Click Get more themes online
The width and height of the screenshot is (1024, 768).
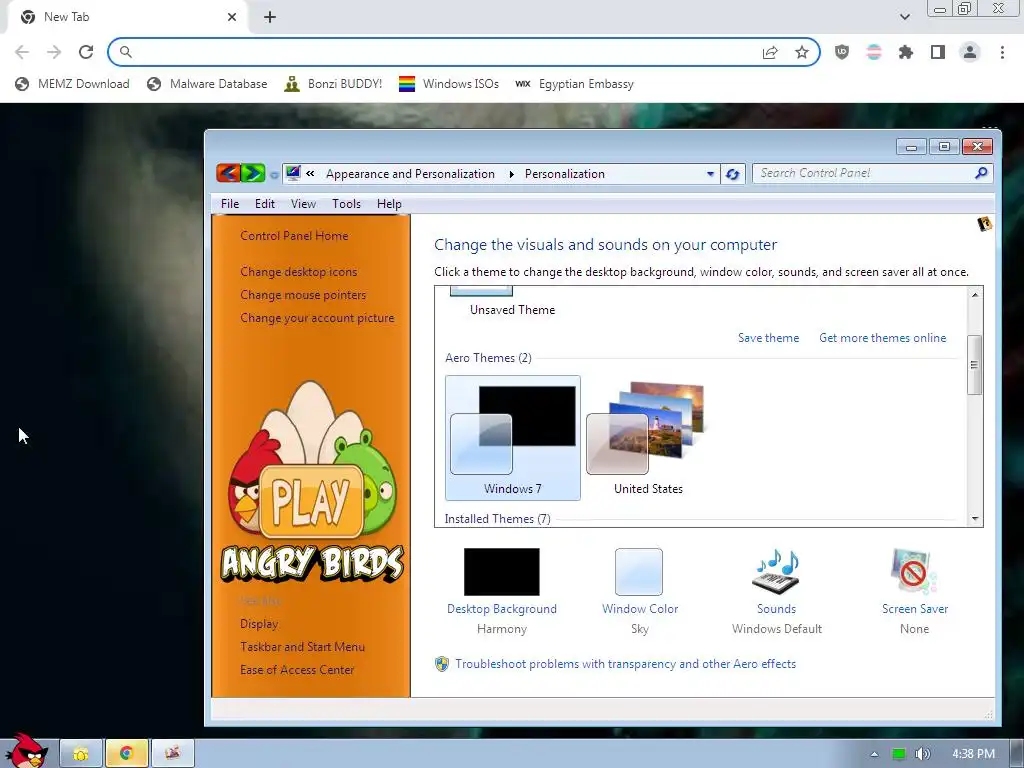[882, 338]
